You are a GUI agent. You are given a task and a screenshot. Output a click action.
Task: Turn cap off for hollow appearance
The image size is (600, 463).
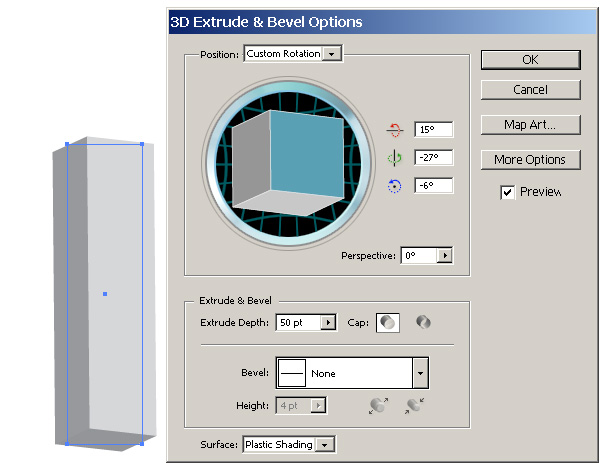(x=423, y=322)
